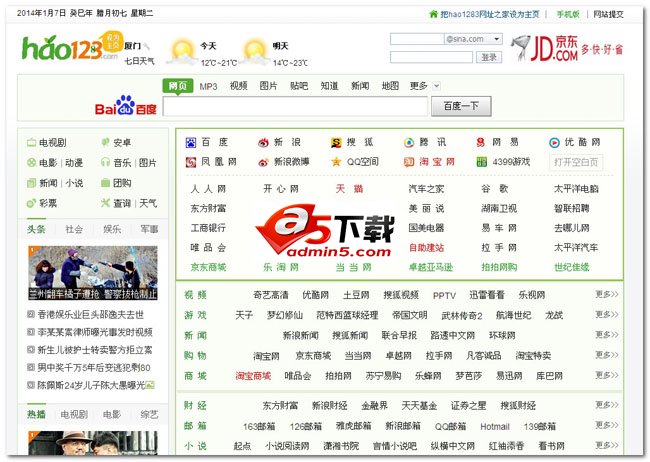Click the 电影 film reel icon
Image resolution: width=650 pixels, height=462 pixels.
click(32, 163)
